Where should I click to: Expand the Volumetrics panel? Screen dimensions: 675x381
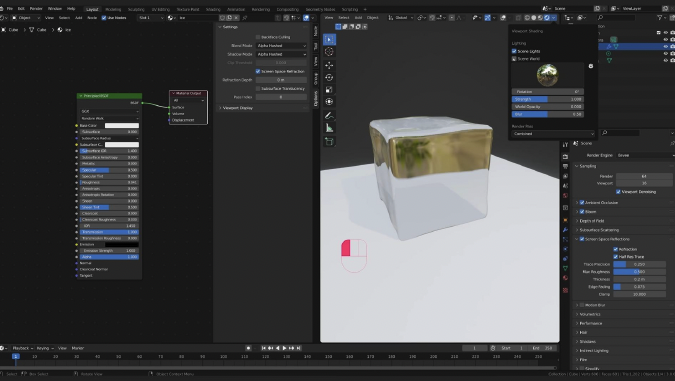click(590, 314)
